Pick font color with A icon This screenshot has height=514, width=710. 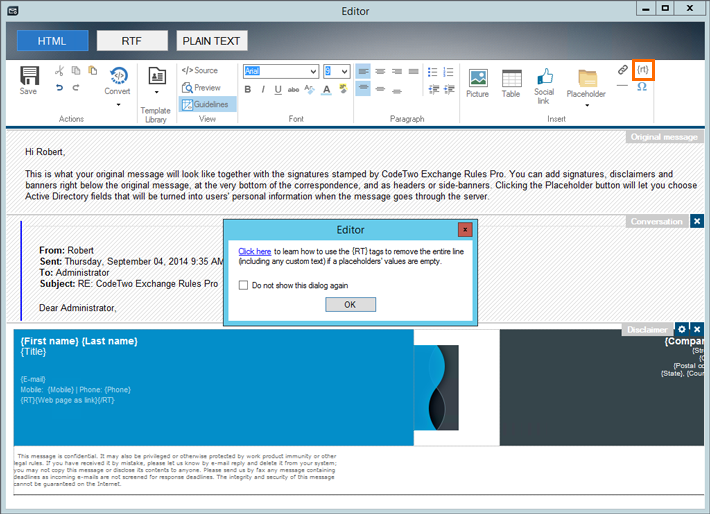(x=326, y=90)
